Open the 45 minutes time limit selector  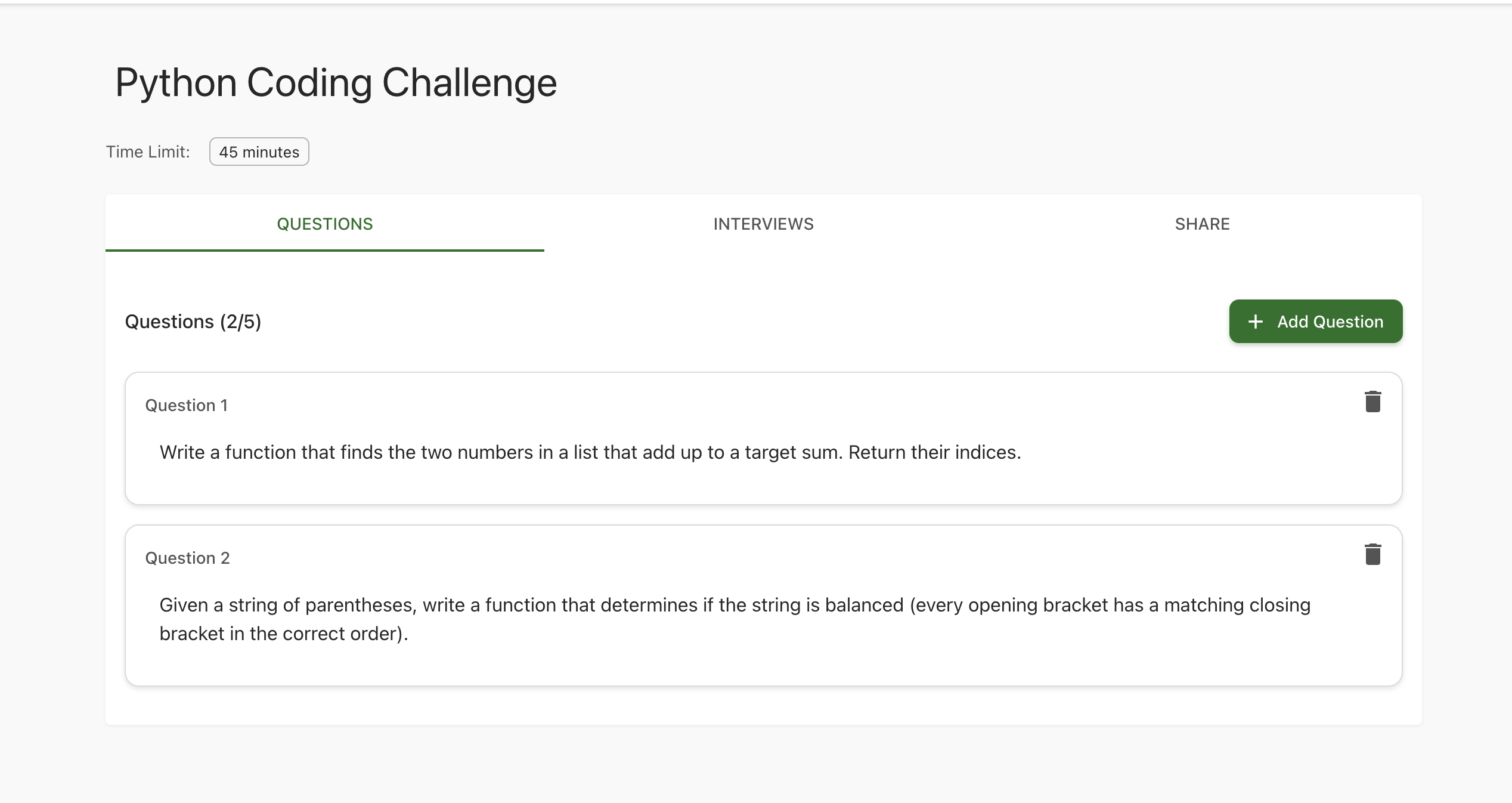click(x=259, y=152)
